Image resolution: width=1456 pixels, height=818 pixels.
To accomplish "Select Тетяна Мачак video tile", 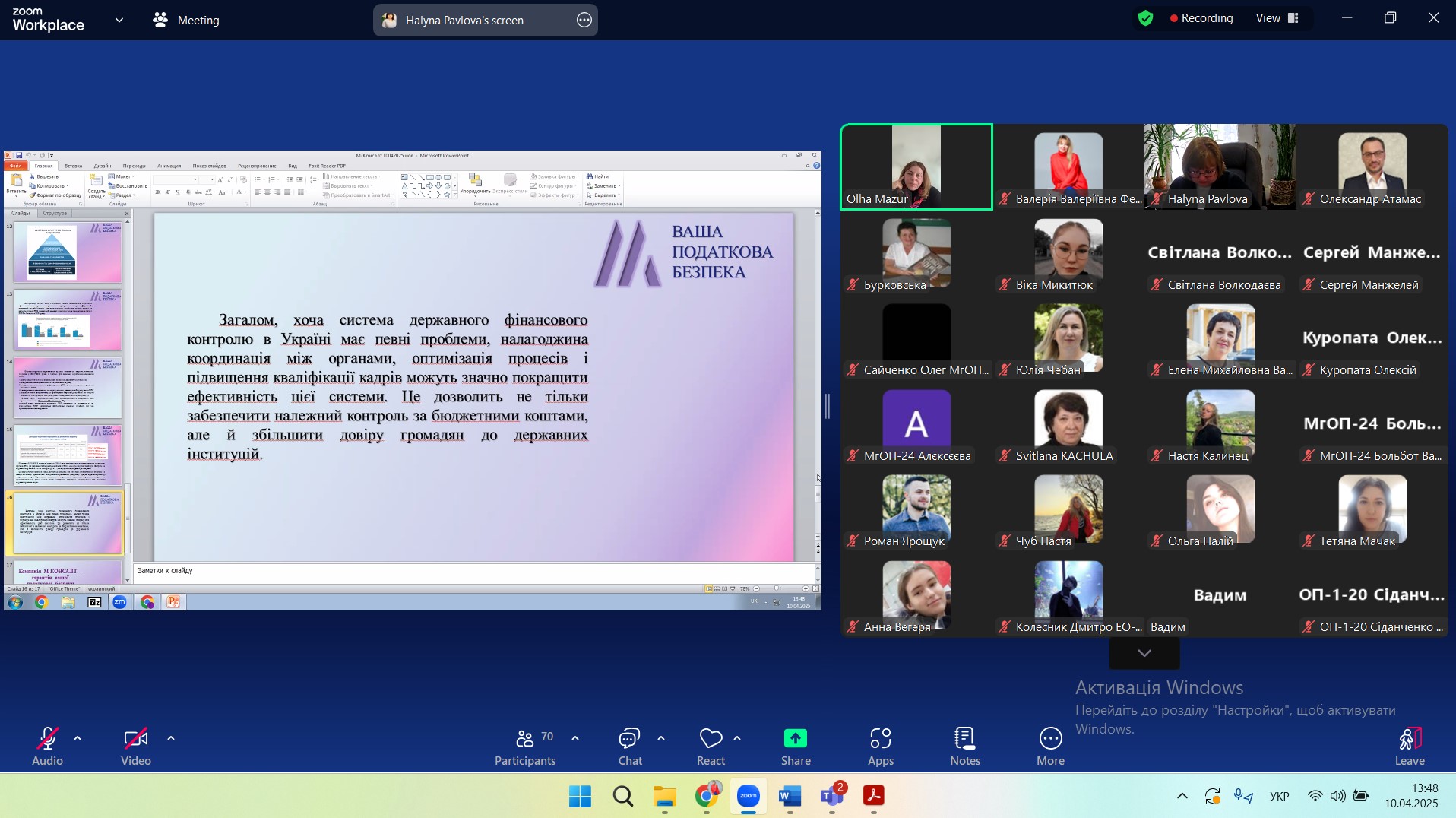I will [1372, 509].
